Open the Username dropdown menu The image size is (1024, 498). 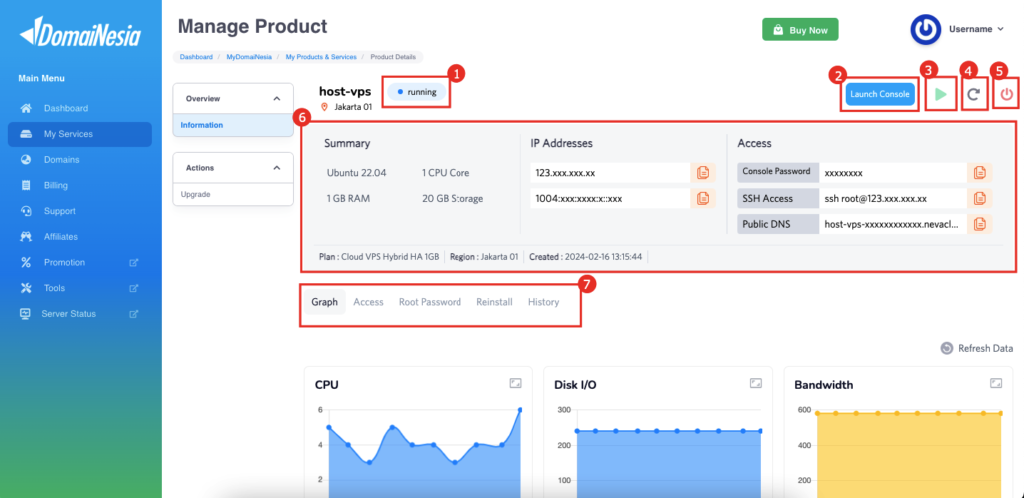[x=976, y=29]
